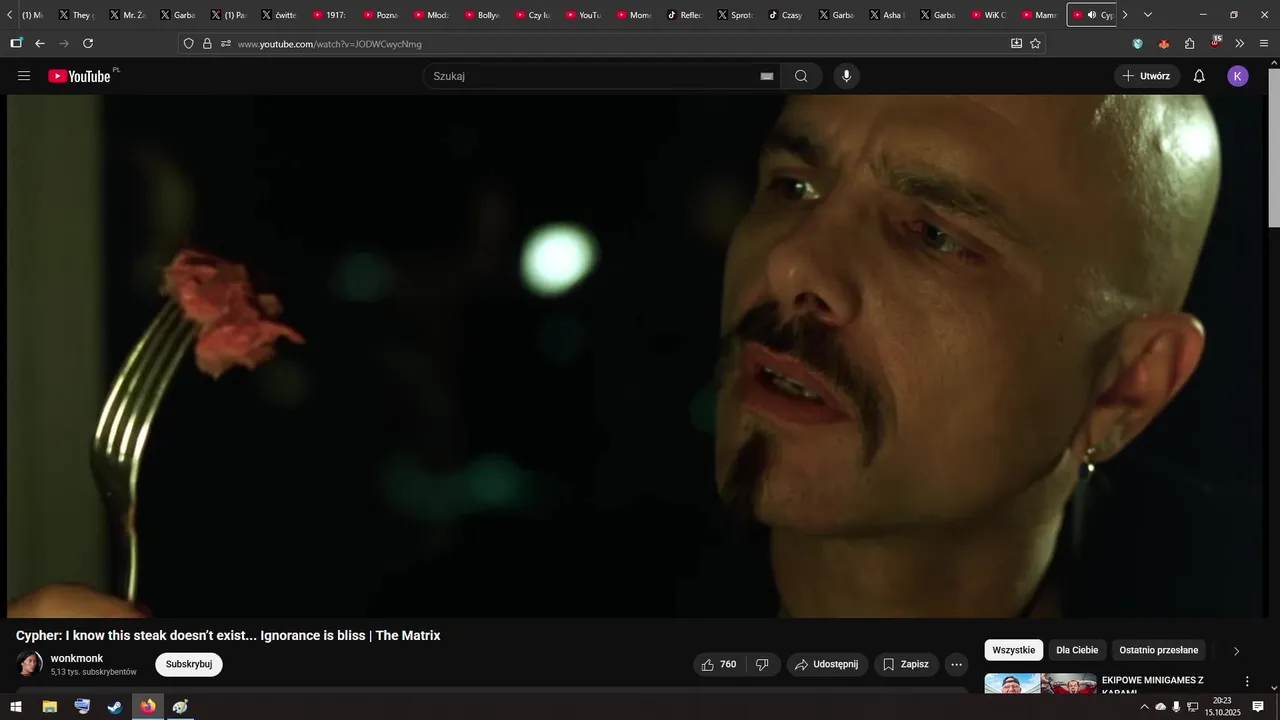Switch to the 'ćwitte' X tab
The height and width of the screenshot is (720, 1280).
point(278,15)
